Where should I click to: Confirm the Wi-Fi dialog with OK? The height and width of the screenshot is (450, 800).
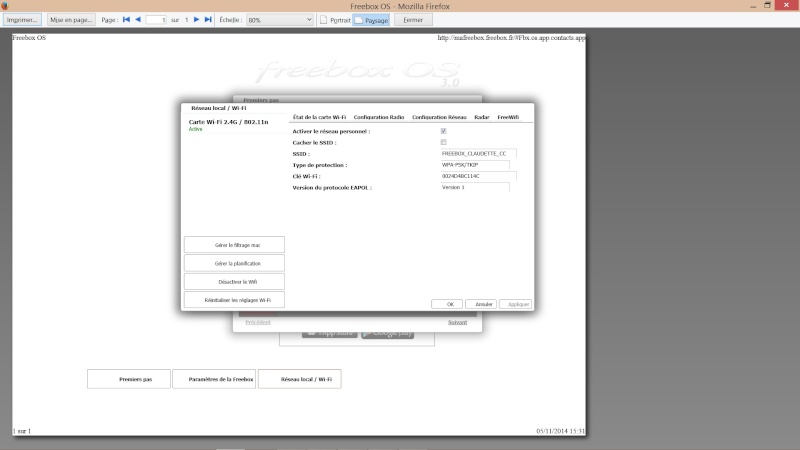(x=447, y=304)
